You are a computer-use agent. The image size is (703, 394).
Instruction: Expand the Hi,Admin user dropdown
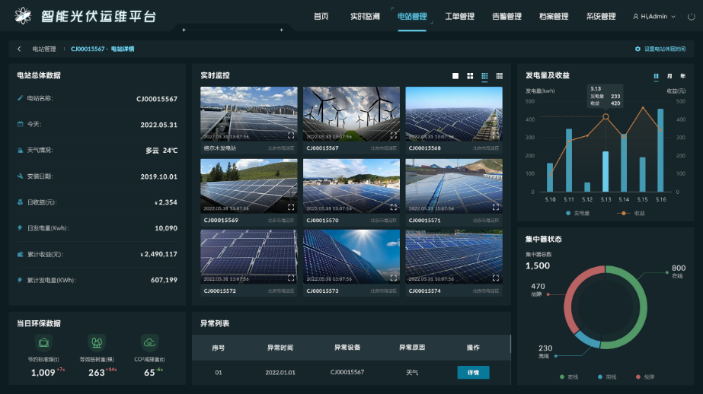(654, 17)
